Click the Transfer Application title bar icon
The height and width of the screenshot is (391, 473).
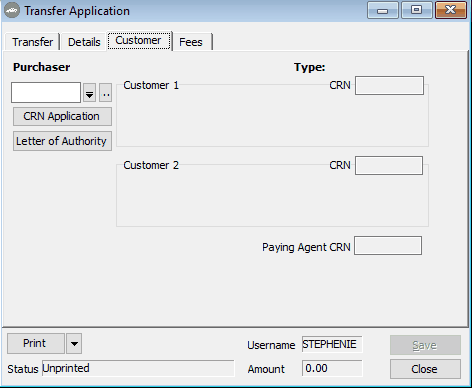[12, 11]
